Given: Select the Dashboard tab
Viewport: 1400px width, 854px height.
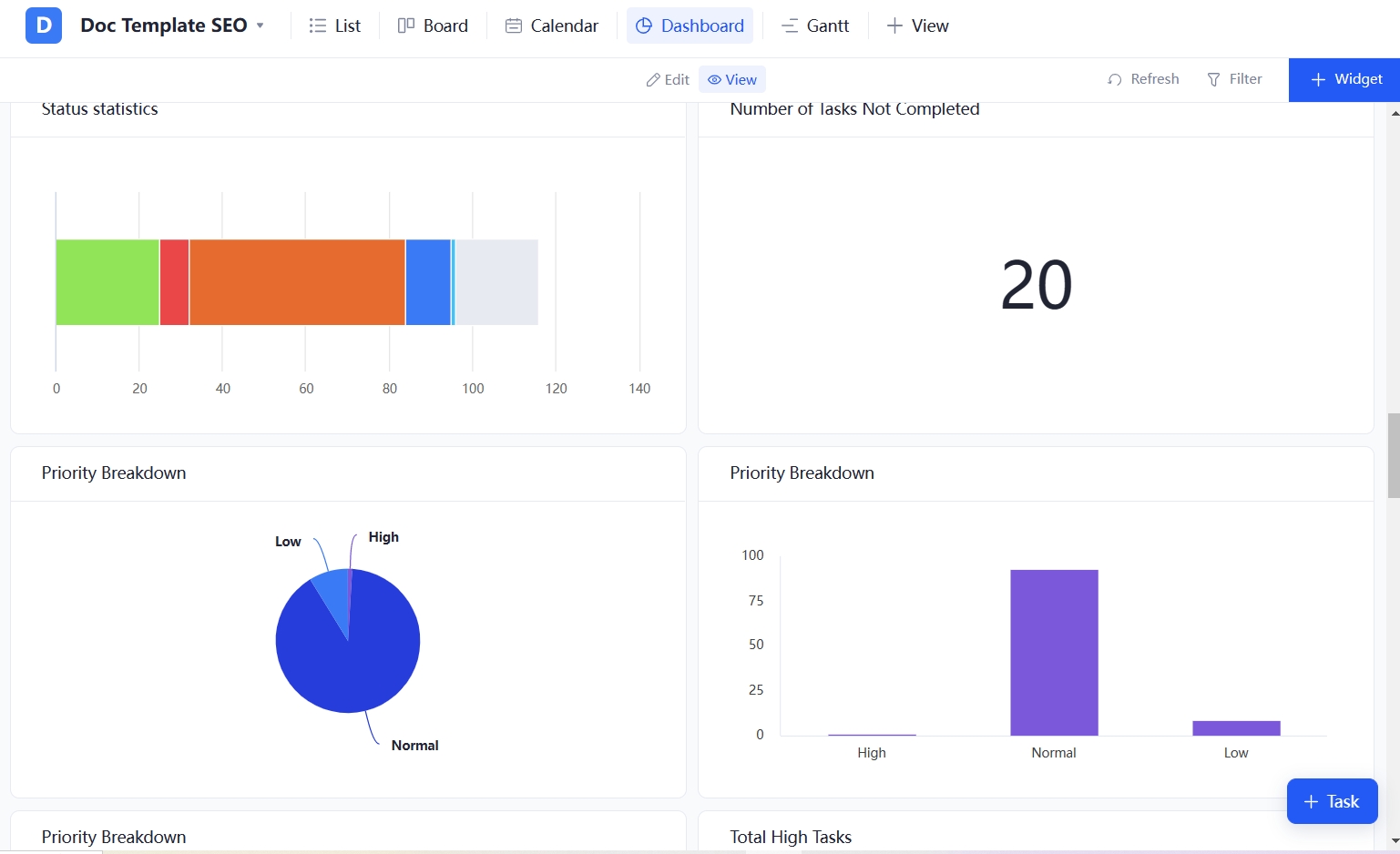Looking at the screenshot, I should pos(690,25).
